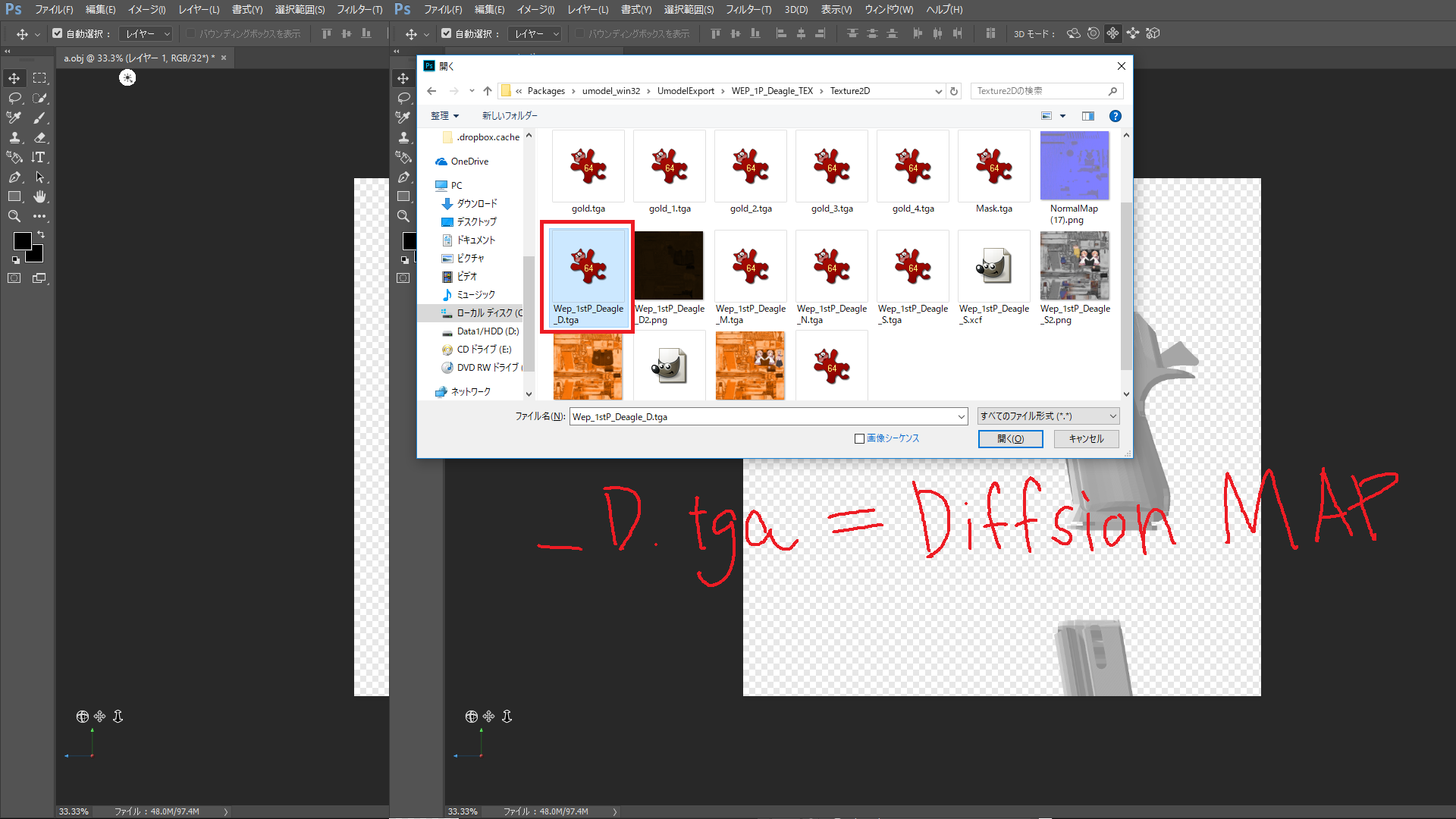Enable バウンディングボックスを表示 checkbox

(191, 33)
